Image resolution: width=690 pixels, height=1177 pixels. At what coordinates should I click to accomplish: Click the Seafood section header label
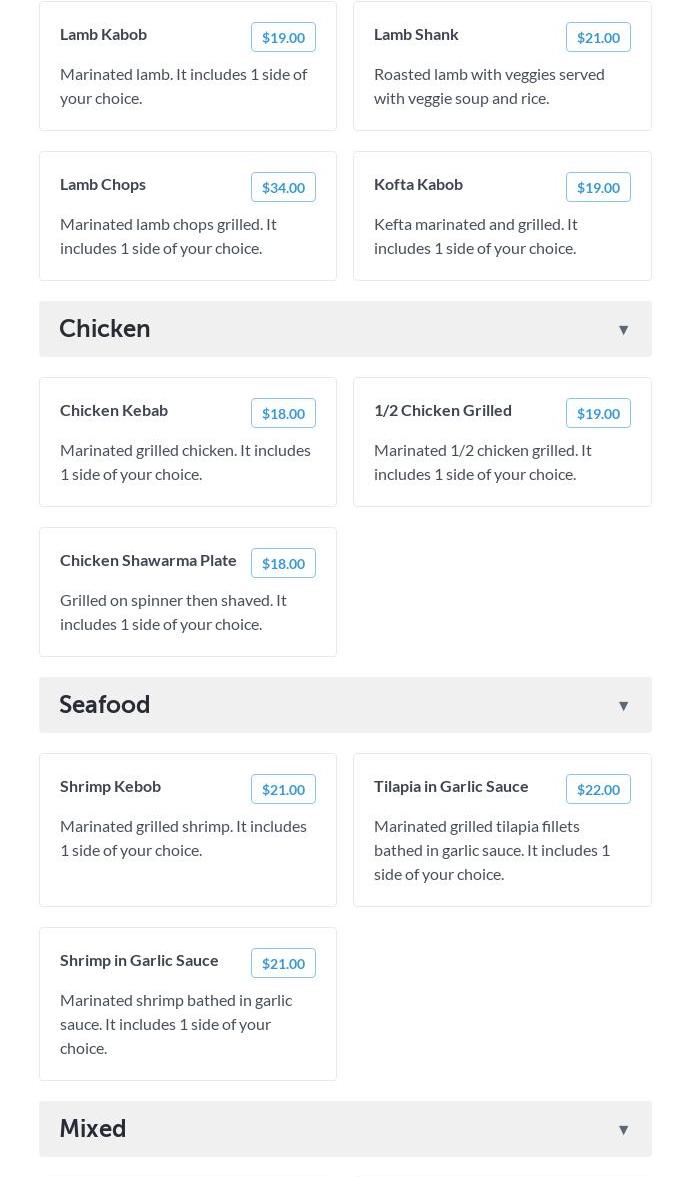point(104,704)
